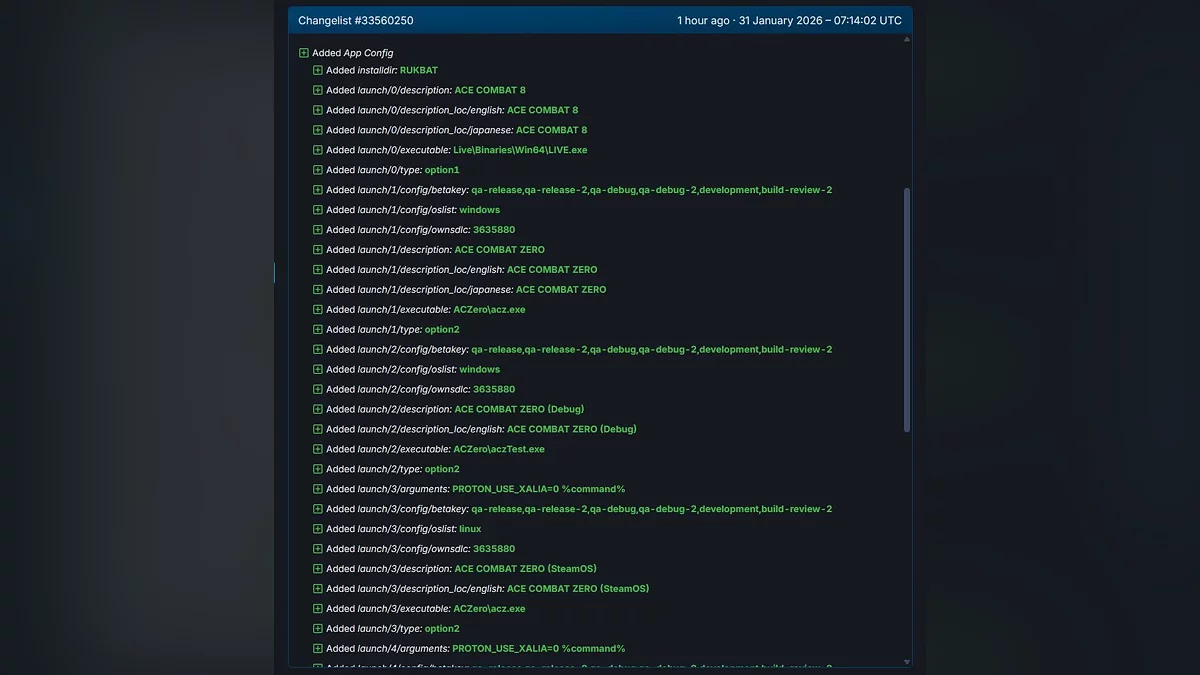Screen dimensions: 1200x675
Task: Click the 'linux' oslist value
Action: 470,529
